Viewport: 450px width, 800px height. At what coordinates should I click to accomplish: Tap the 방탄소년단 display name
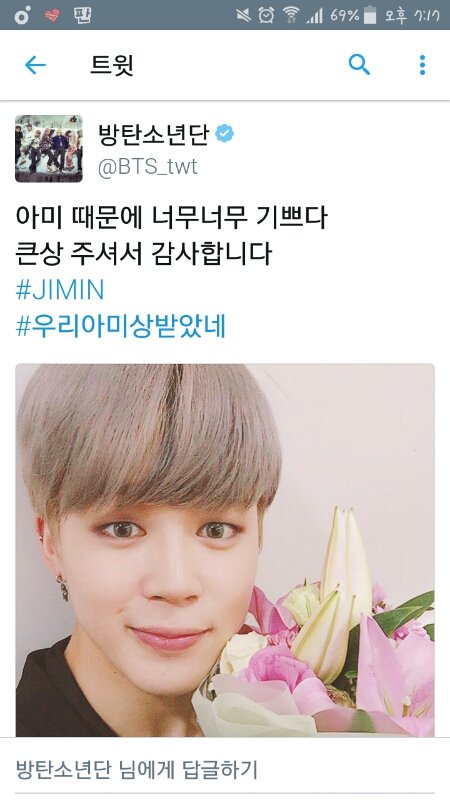[154, 135]
